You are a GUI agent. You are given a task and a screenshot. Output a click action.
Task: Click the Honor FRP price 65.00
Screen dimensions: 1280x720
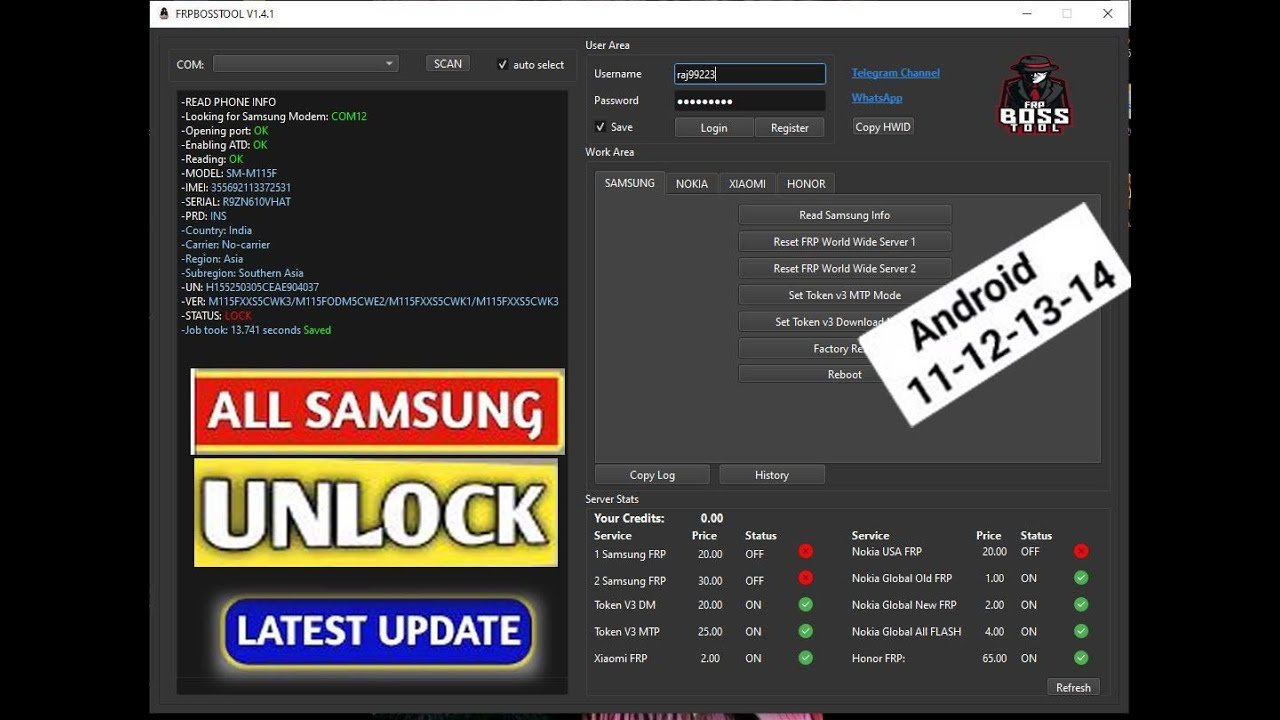click(994, 658)
